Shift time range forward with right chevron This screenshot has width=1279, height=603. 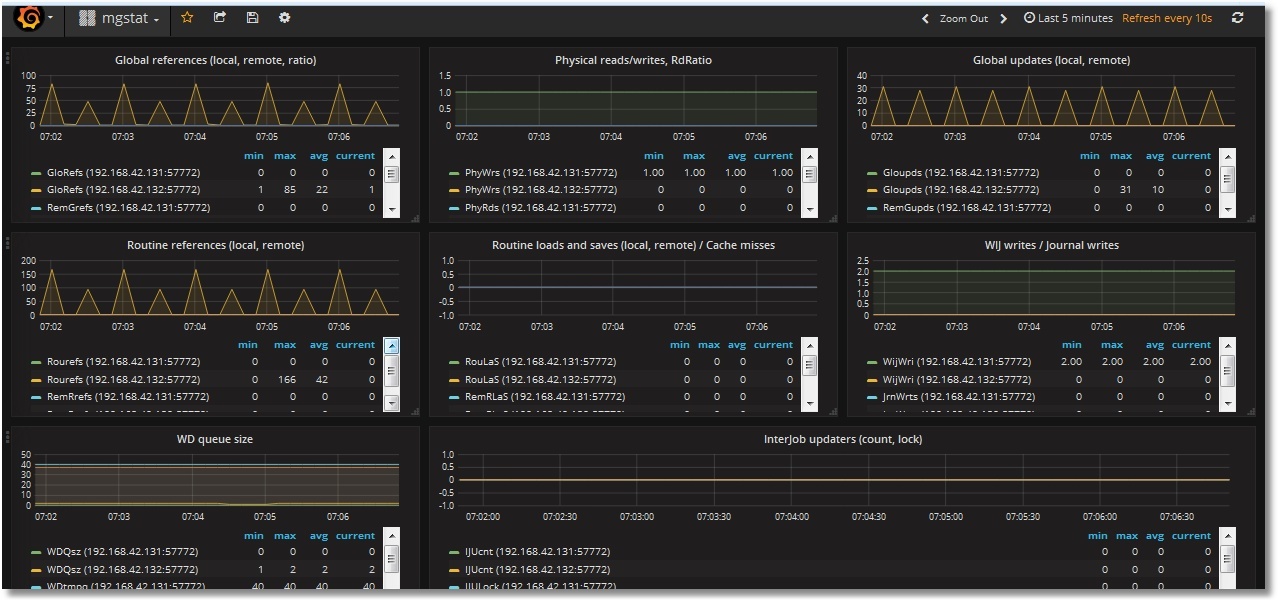pyautogui.click(x=1001, y=17)
